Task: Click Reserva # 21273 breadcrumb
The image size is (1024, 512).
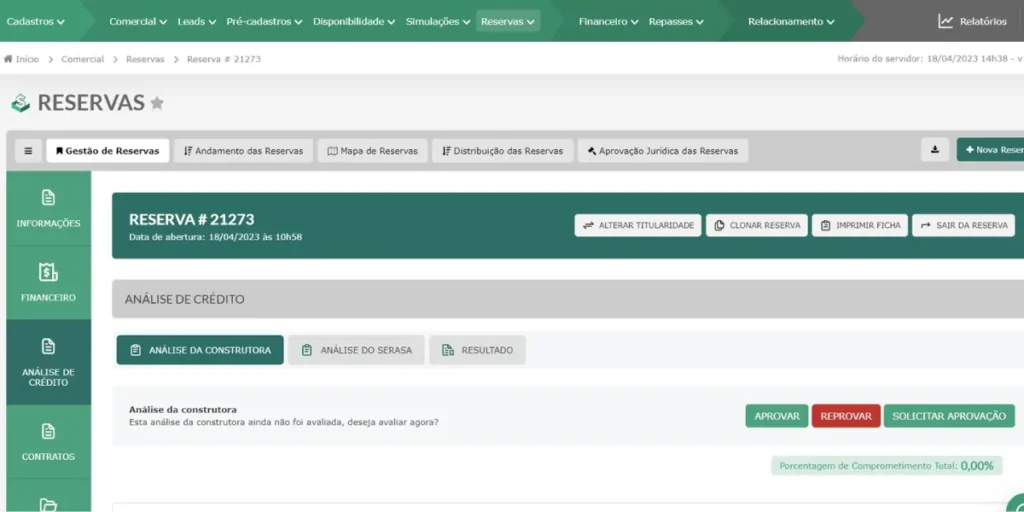Action: tap(224, 59)
